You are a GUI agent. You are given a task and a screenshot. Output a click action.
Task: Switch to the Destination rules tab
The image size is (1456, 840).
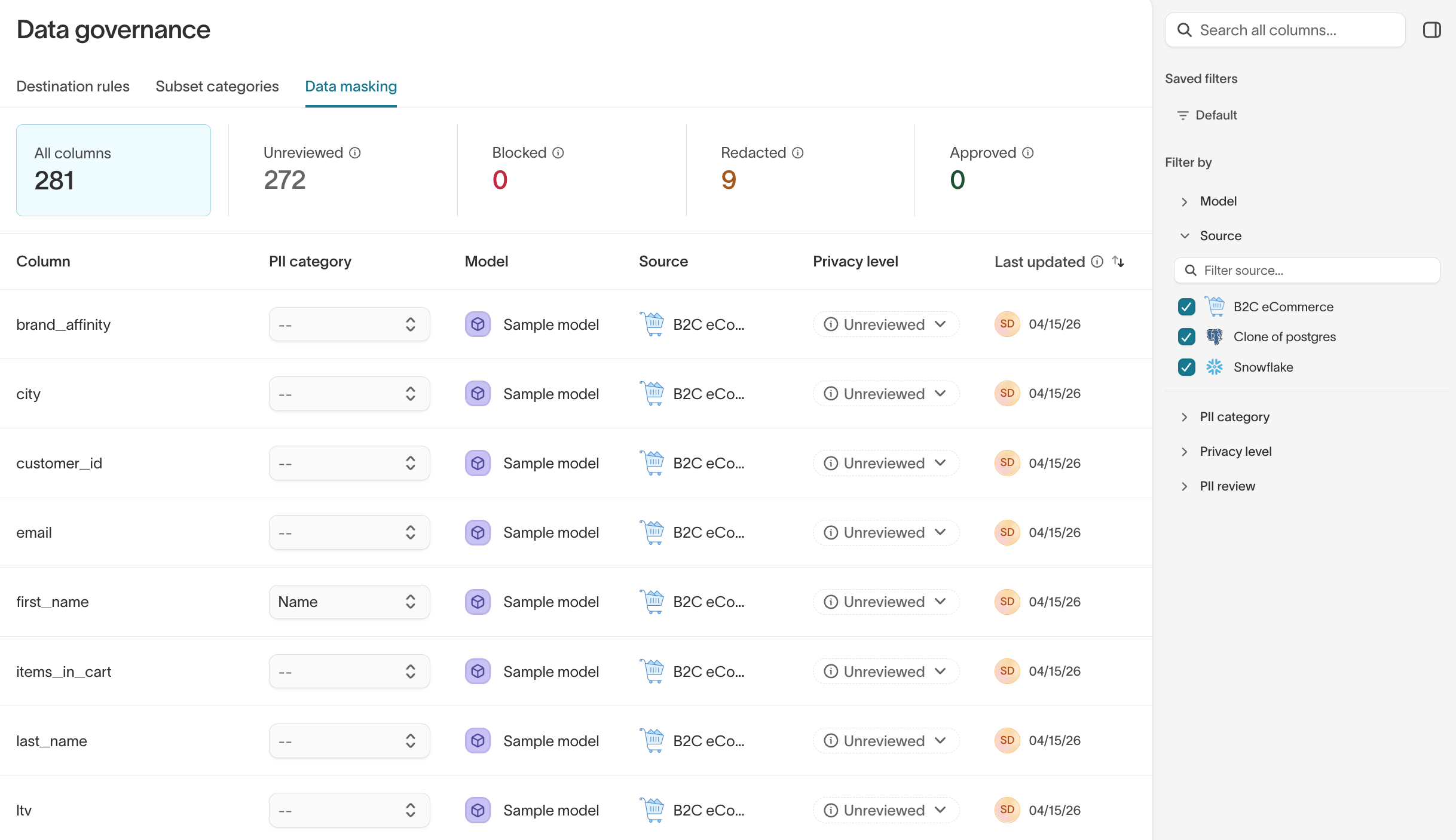73,87
